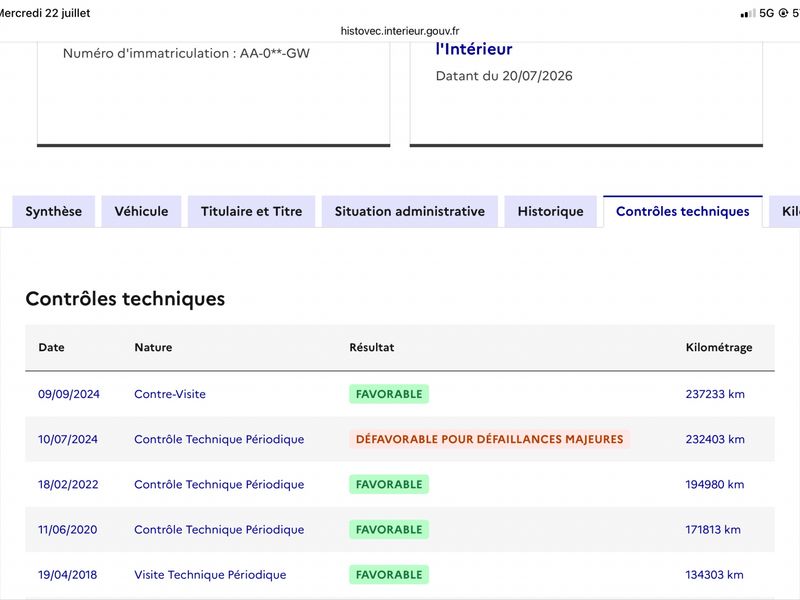Screen dimensions: 800x600
Task: Select the date 18/02/2022
Action: 68,484
